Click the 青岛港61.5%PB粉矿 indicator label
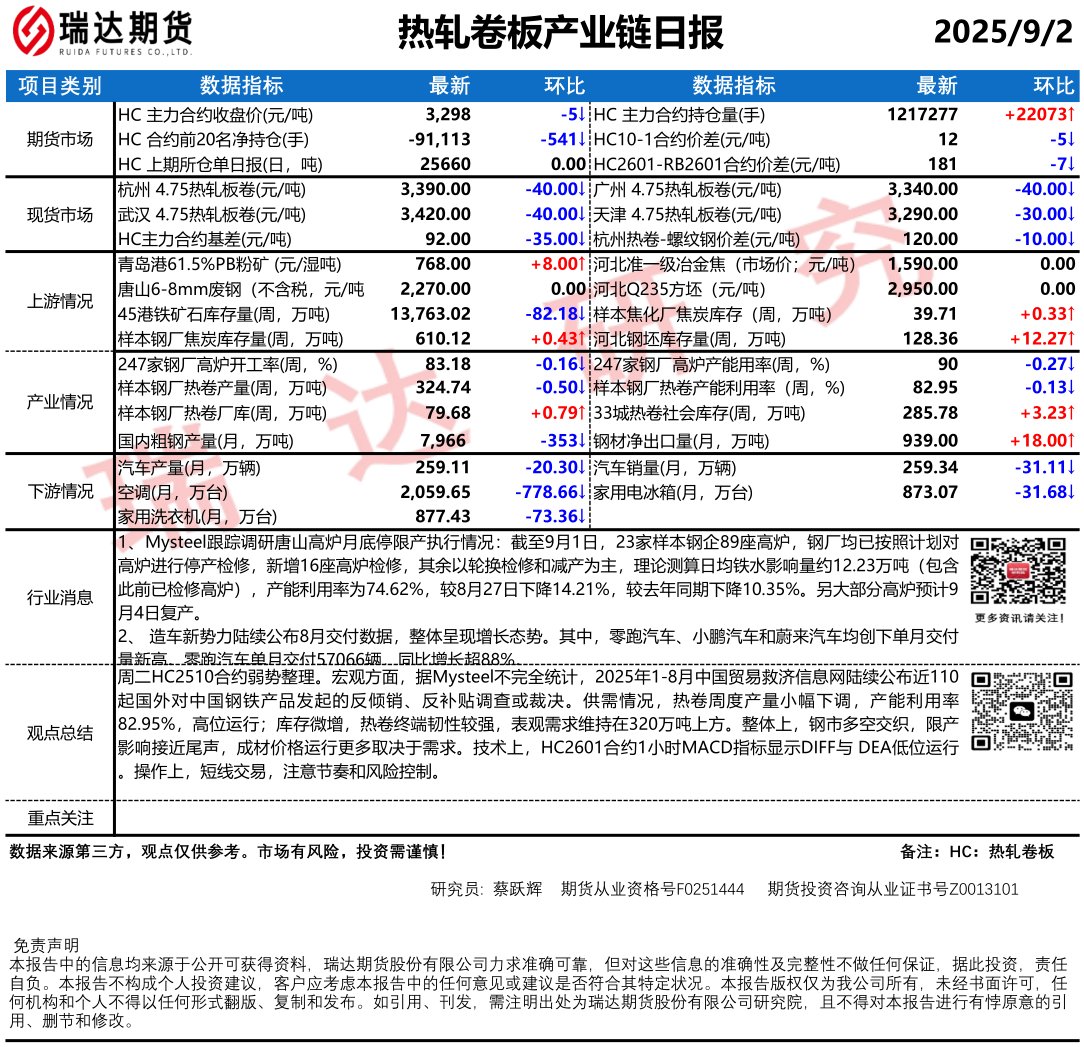Screen dimensions: 1084x1047 [229, 264]
